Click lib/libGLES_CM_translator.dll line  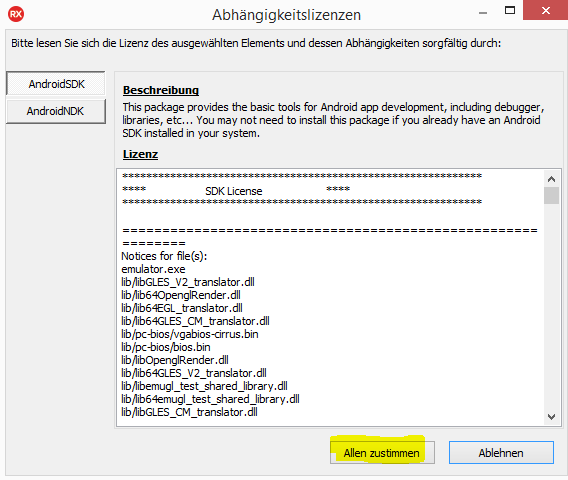[189, 412]
